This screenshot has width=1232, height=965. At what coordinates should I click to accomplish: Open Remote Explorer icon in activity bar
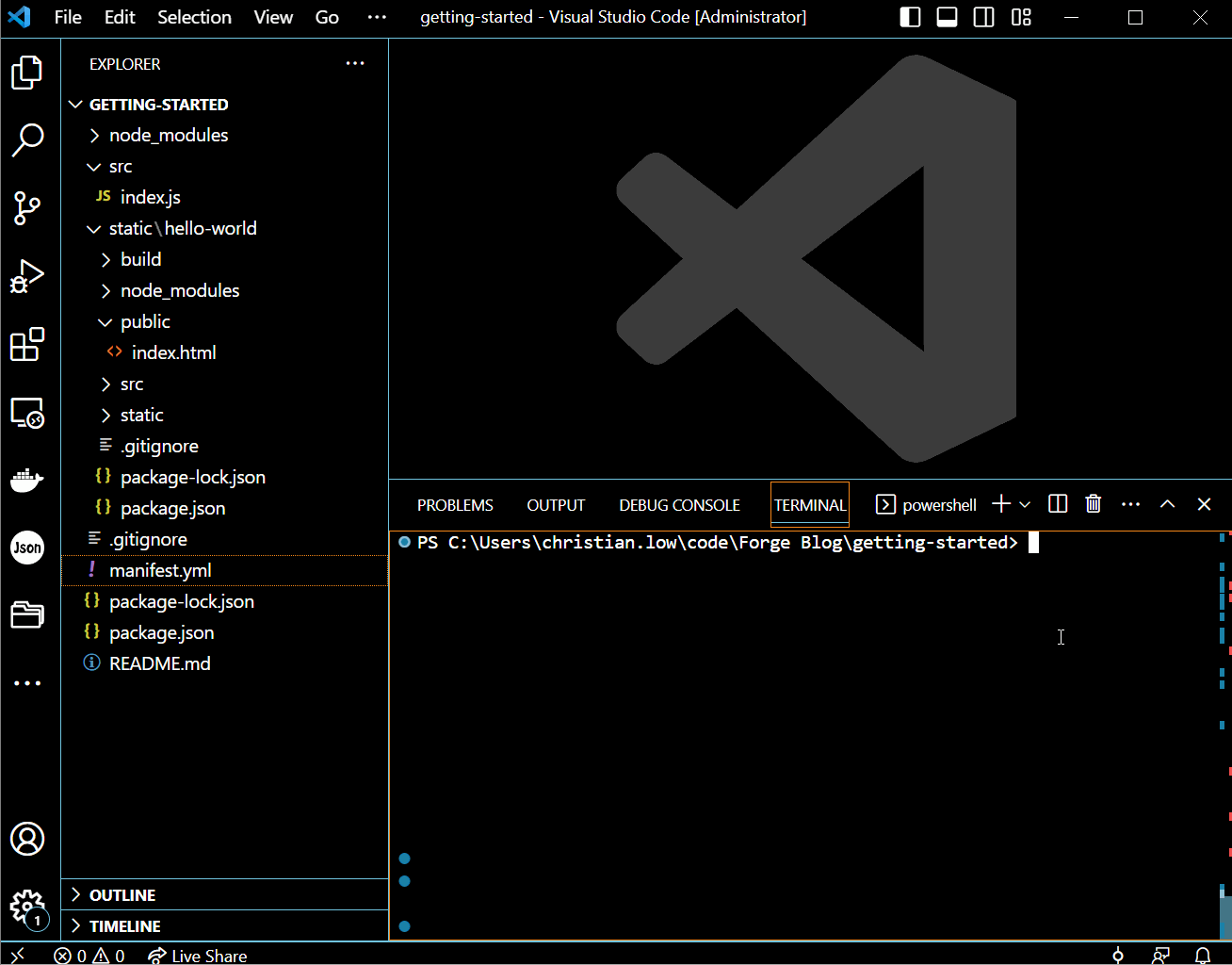click(27, 412)
